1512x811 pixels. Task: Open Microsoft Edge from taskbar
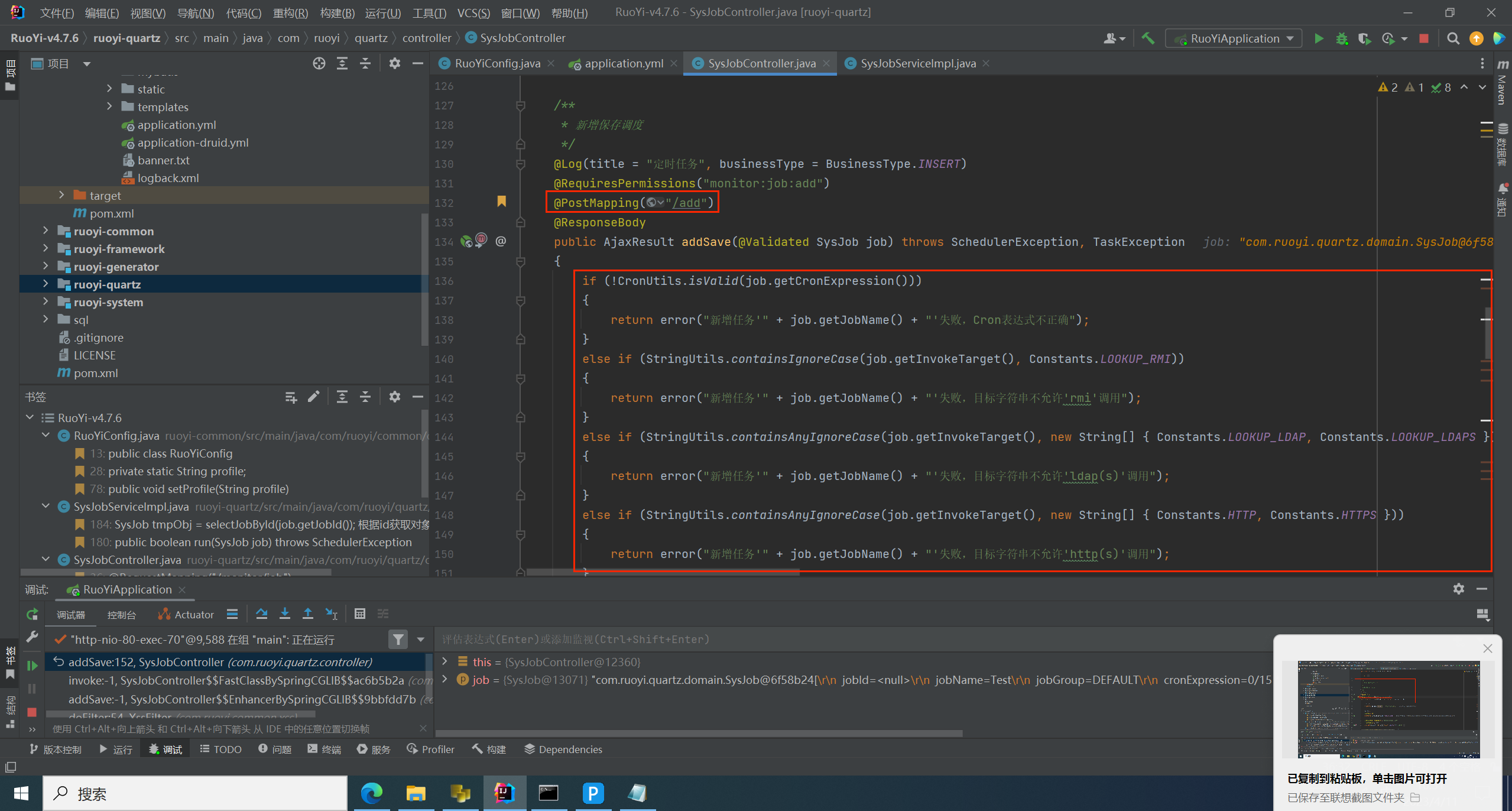click(x=372, y=793)
